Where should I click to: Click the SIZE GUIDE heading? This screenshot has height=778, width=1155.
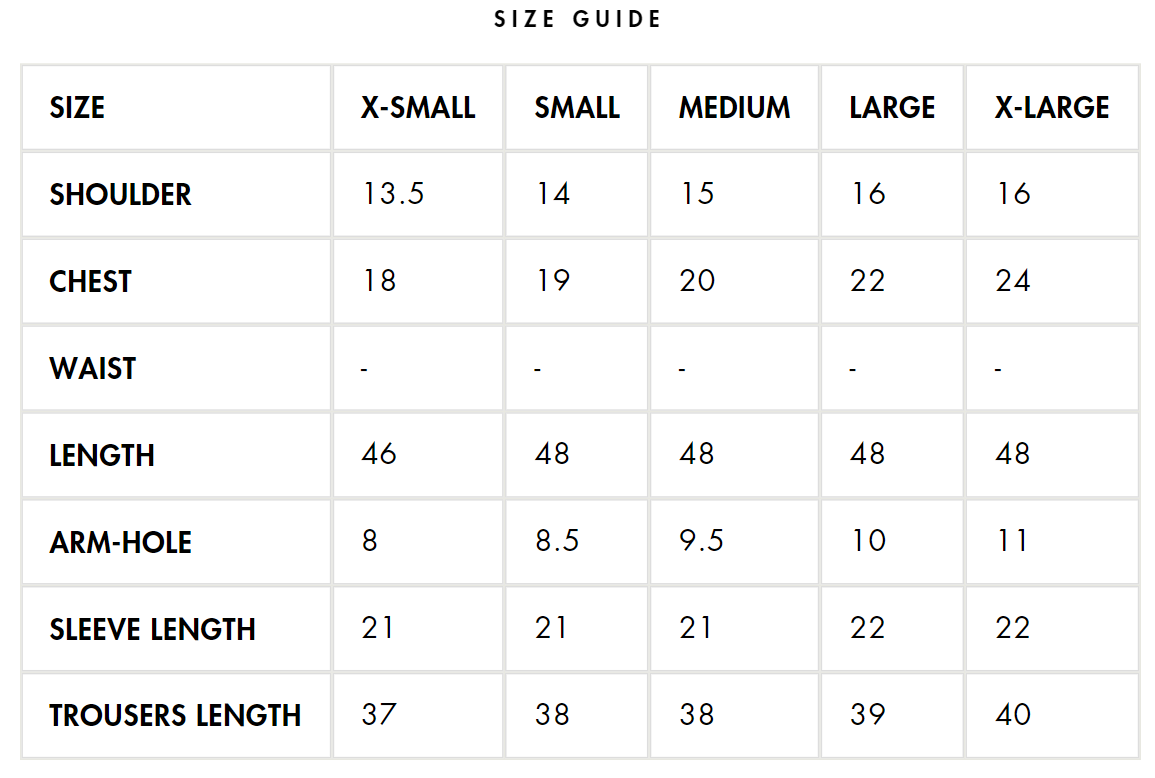[x=577, y=20]
